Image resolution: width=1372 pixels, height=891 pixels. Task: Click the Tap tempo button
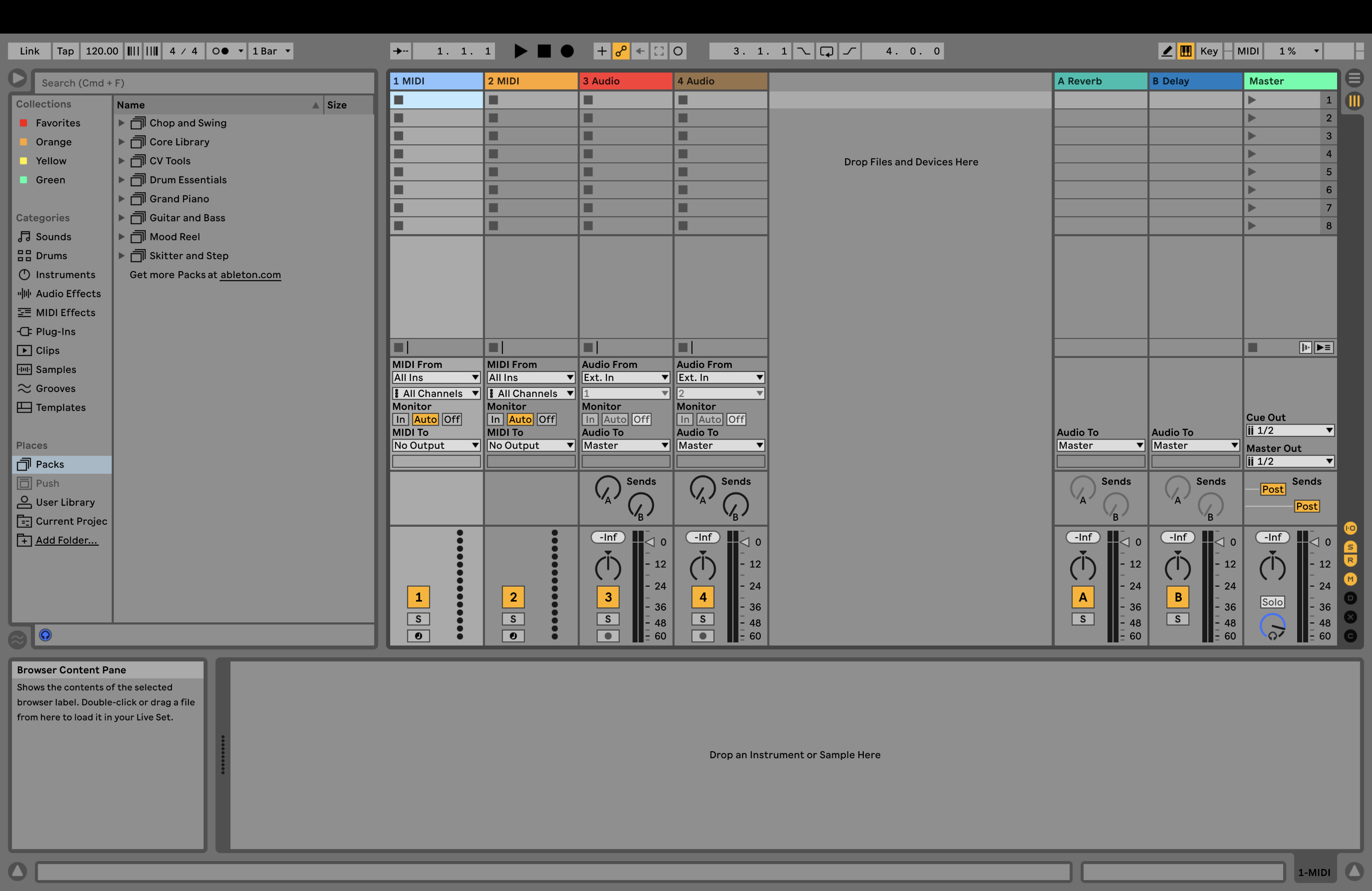click(x=65, y=51)
